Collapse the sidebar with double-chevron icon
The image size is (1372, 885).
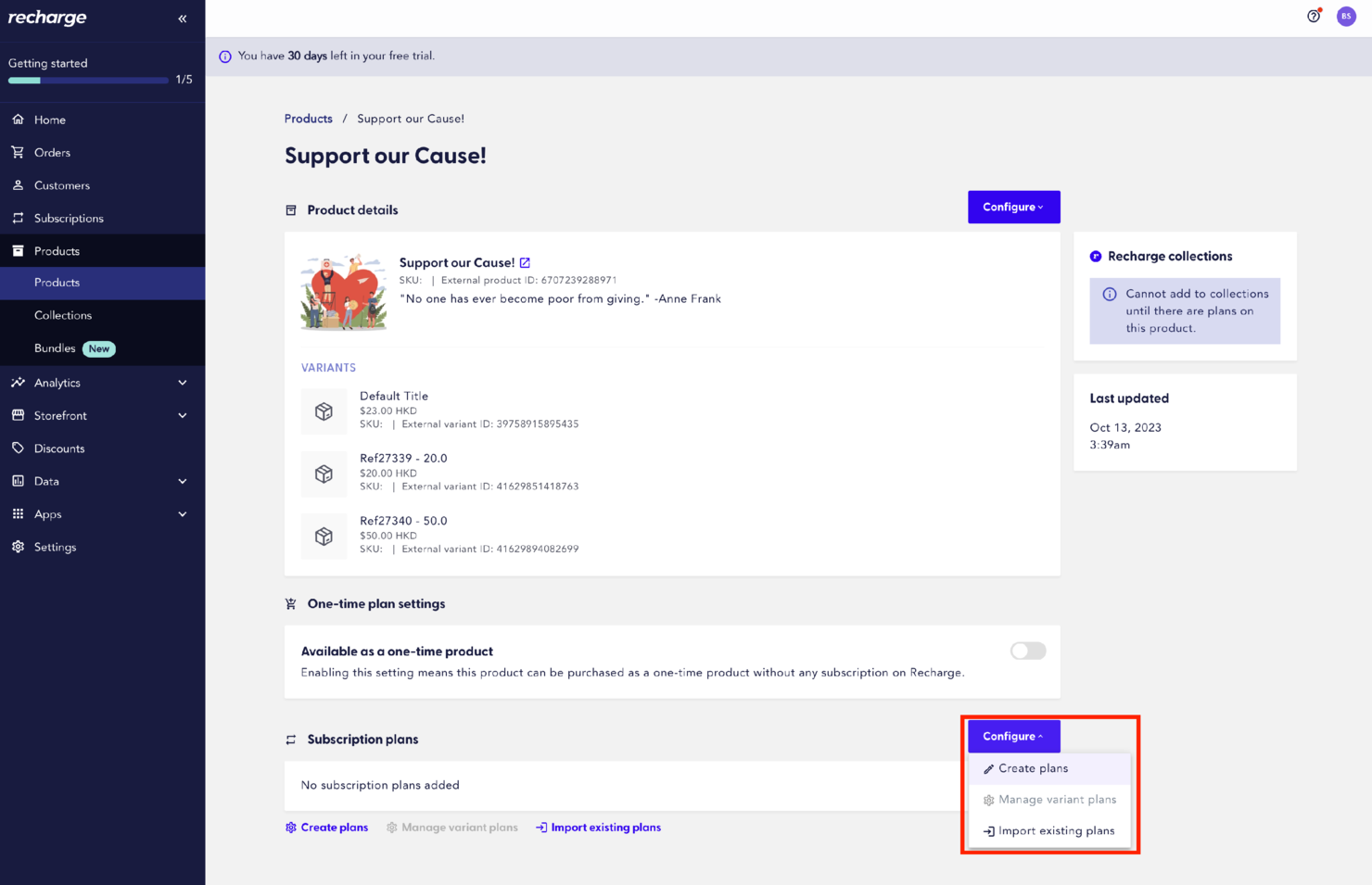click(183, 19)
